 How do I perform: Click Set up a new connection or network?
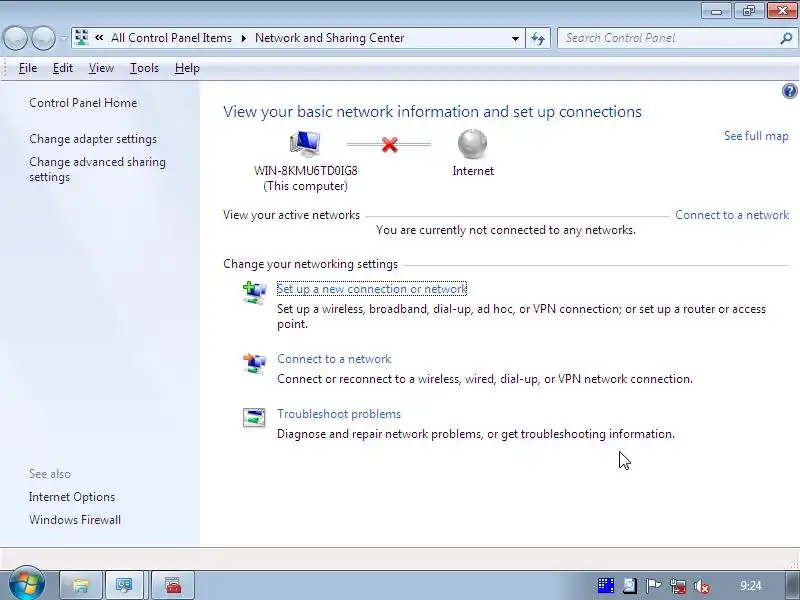371,289
